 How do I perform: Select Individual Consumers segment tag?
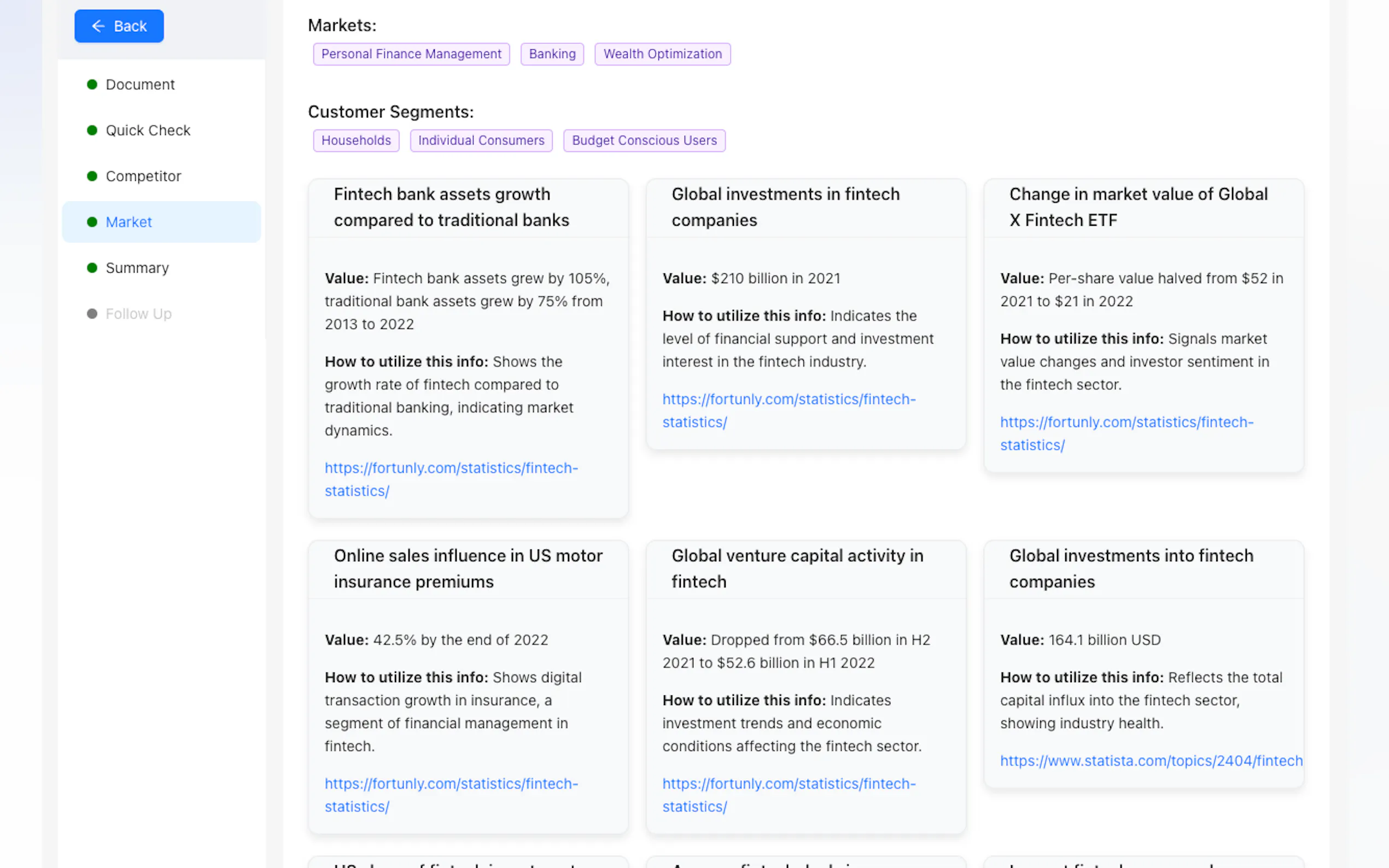[x=481, y=140]
